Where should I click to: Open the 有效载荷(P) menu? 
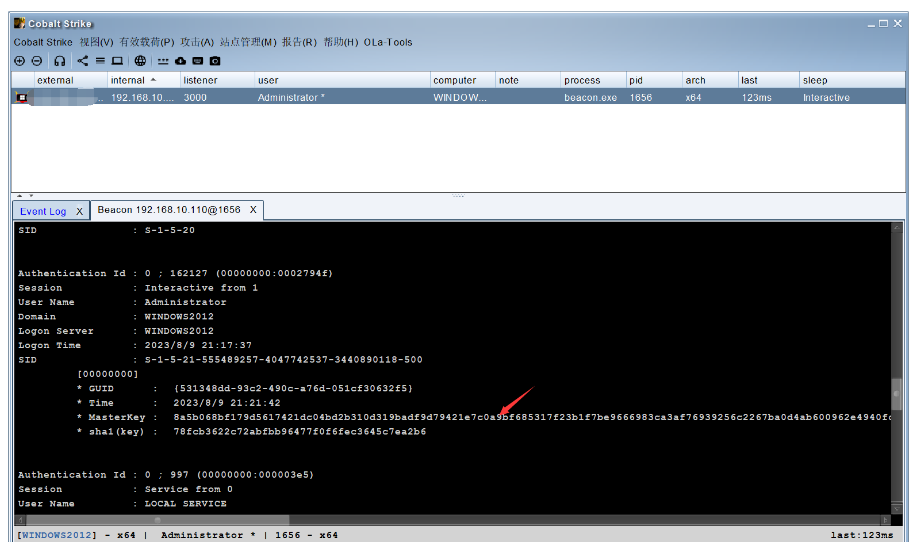[x=147, y=42]
